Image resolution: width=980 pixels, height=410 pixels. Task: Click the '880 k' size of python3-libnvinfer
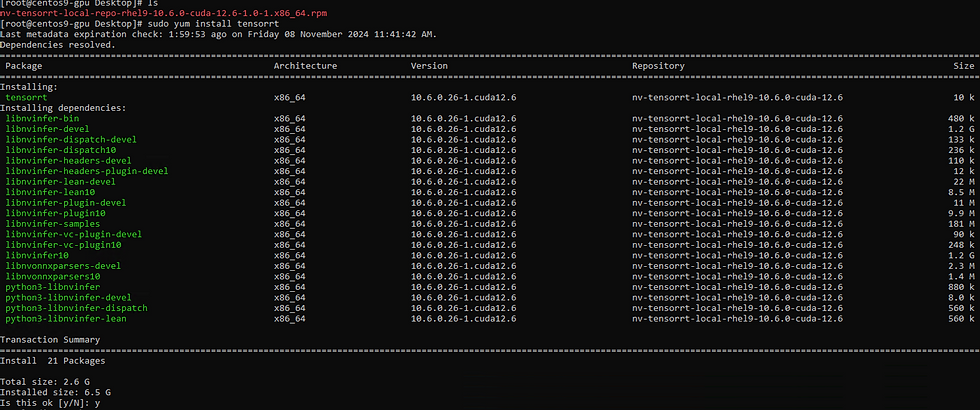pyautogui.click(x=961, y=287)
